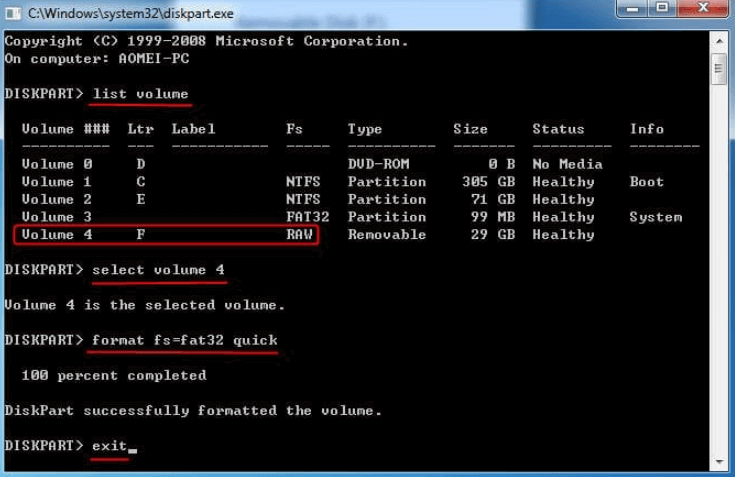Click the Volume 1 row in the list
This screenshot has height=477, width=735.
(56, 182)
